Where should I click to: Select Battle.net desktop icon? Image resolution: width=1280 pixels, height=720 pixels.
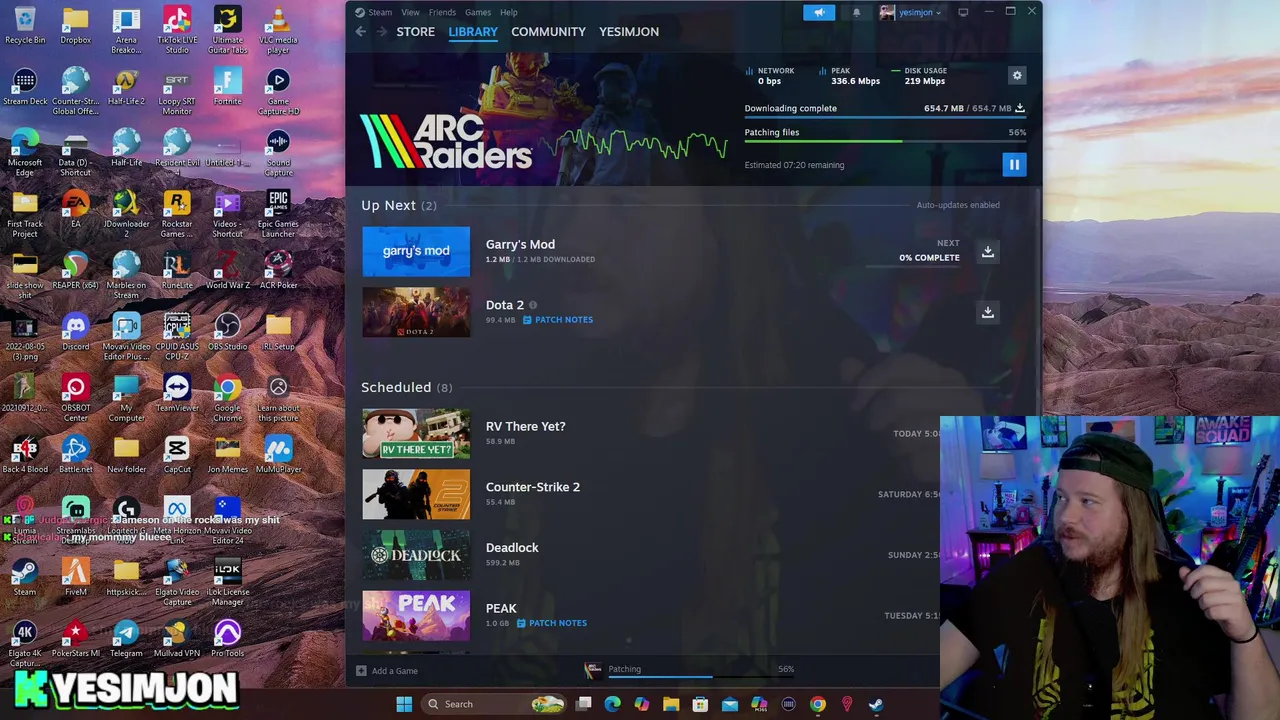click(75, 455)
